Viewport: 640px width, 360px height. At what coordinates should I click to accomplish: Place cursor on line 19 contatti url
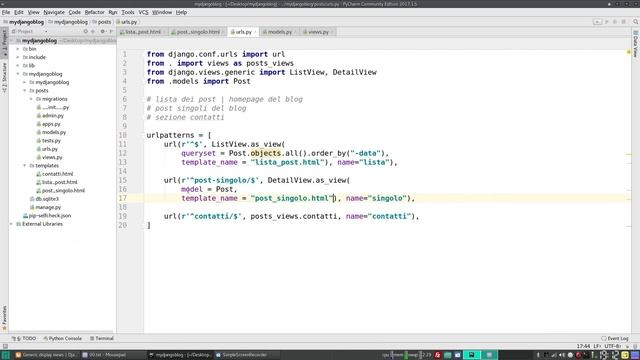[291, 216]
